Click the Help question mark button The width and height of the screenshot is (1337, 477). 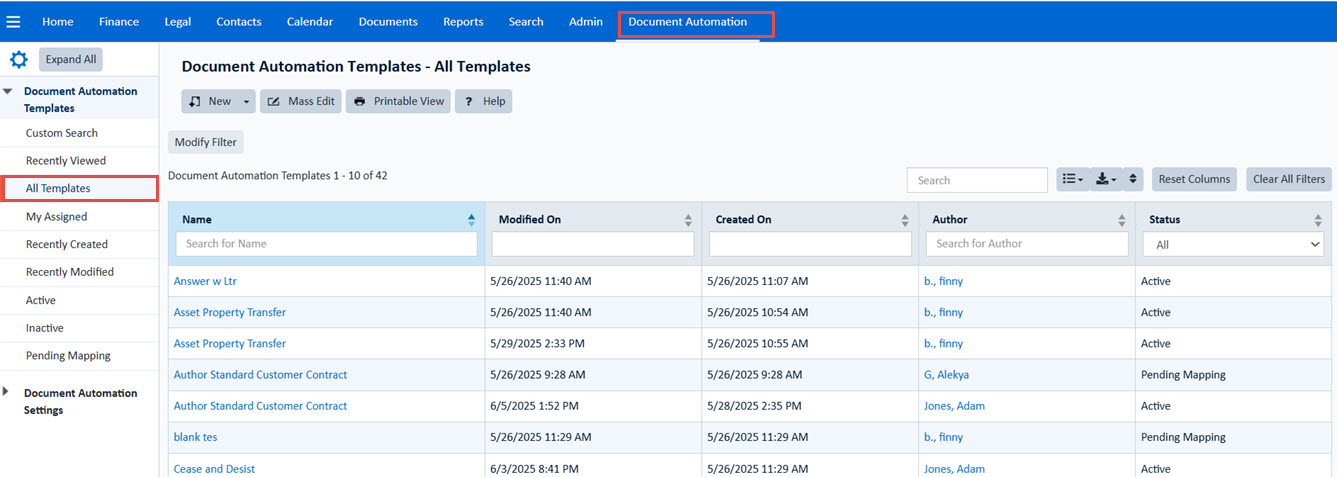click(484, 101)
